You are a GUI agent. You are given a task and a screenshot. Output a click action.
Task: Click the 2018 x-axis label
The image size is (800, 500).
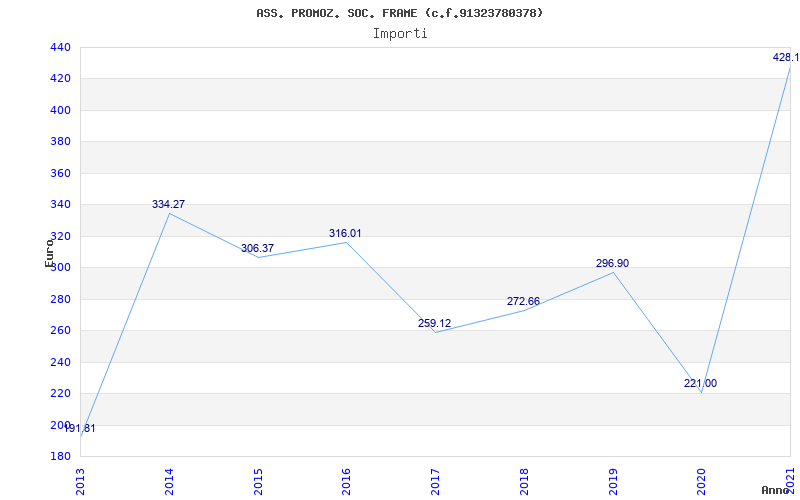524,482
